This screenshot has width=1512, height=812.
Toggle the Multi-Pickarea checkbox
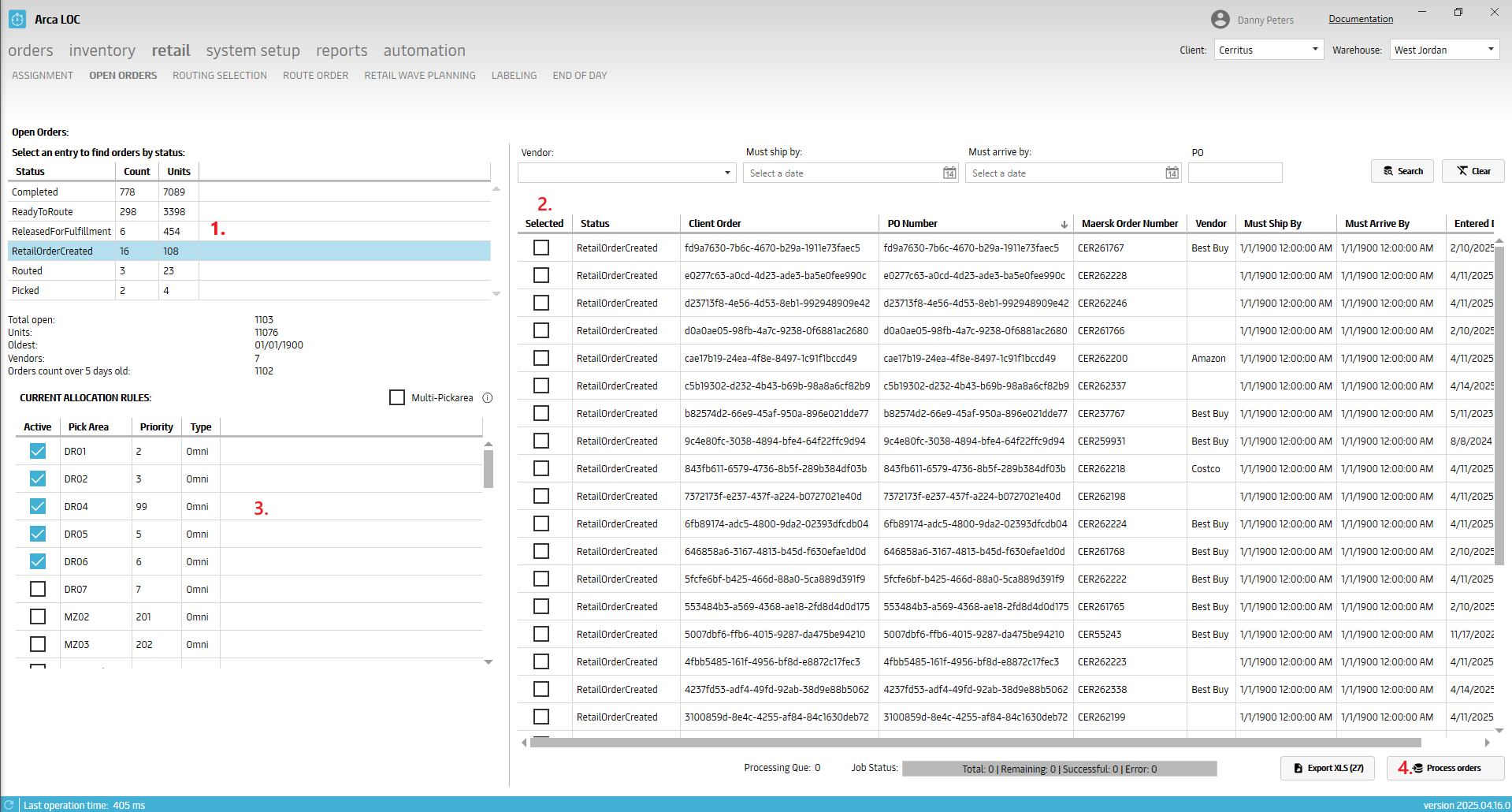[397, 397]
